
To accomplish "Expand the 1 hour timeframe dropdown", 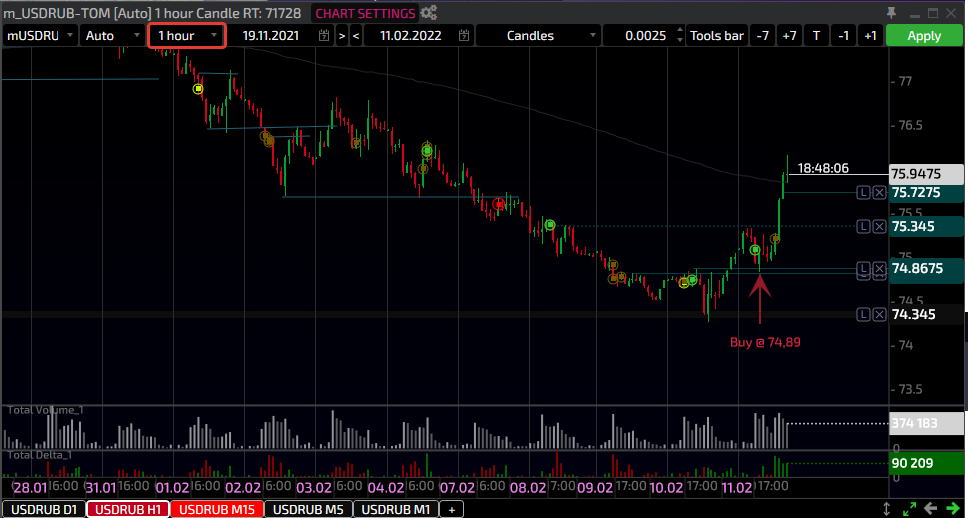I will pos(187,36).
